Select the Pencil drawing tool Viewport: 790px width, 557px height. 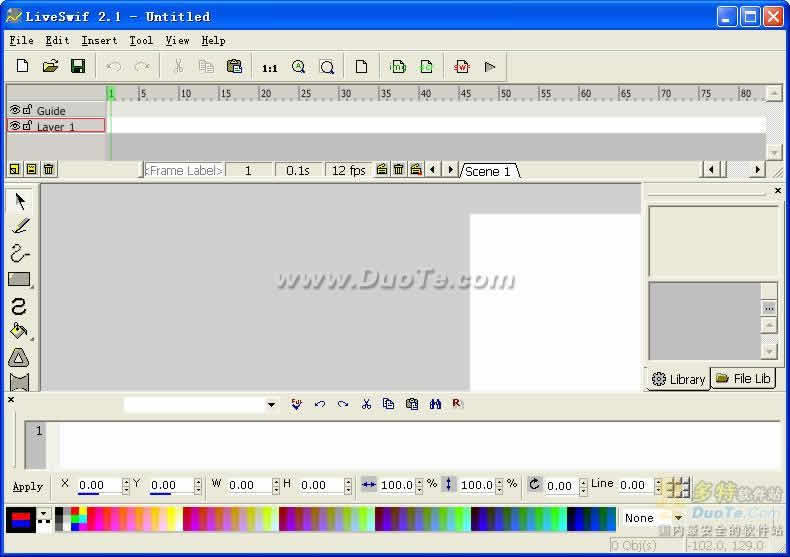click(x=20, y=227)
